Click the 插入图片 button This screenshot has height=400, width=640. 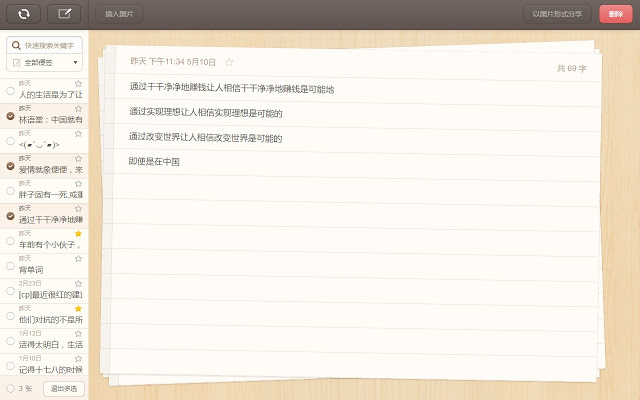point(119,14)
